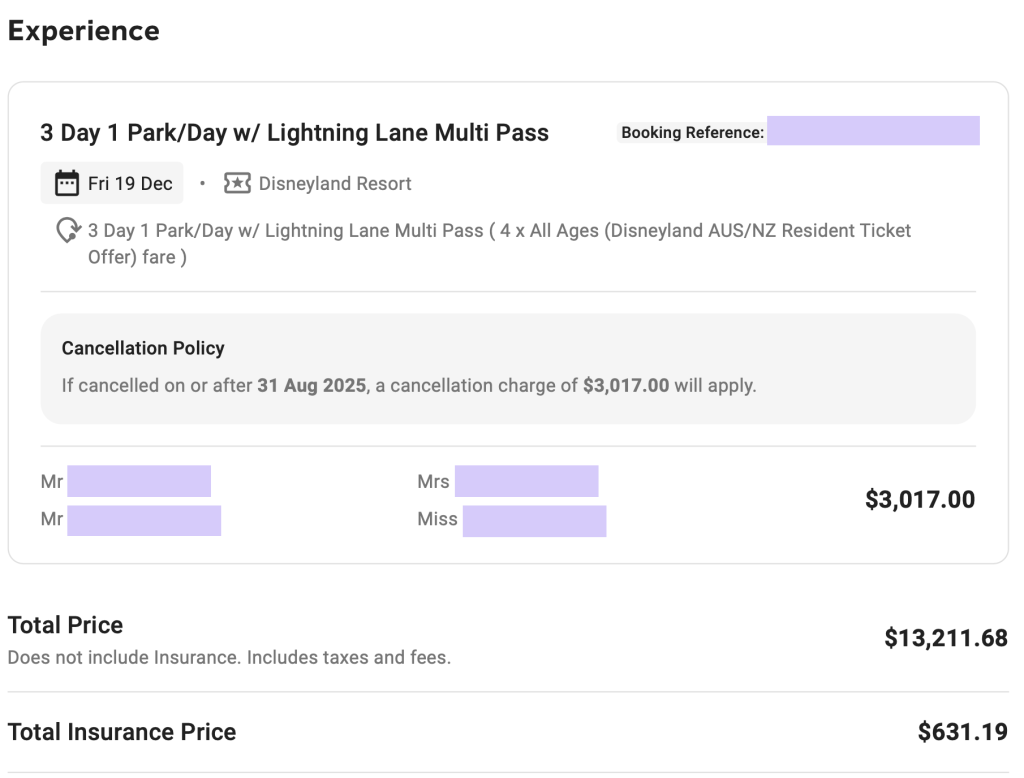Click the ticket icon before Disneyland Resort
Screen dimensions: 1024x778
[x=237, y=183]
